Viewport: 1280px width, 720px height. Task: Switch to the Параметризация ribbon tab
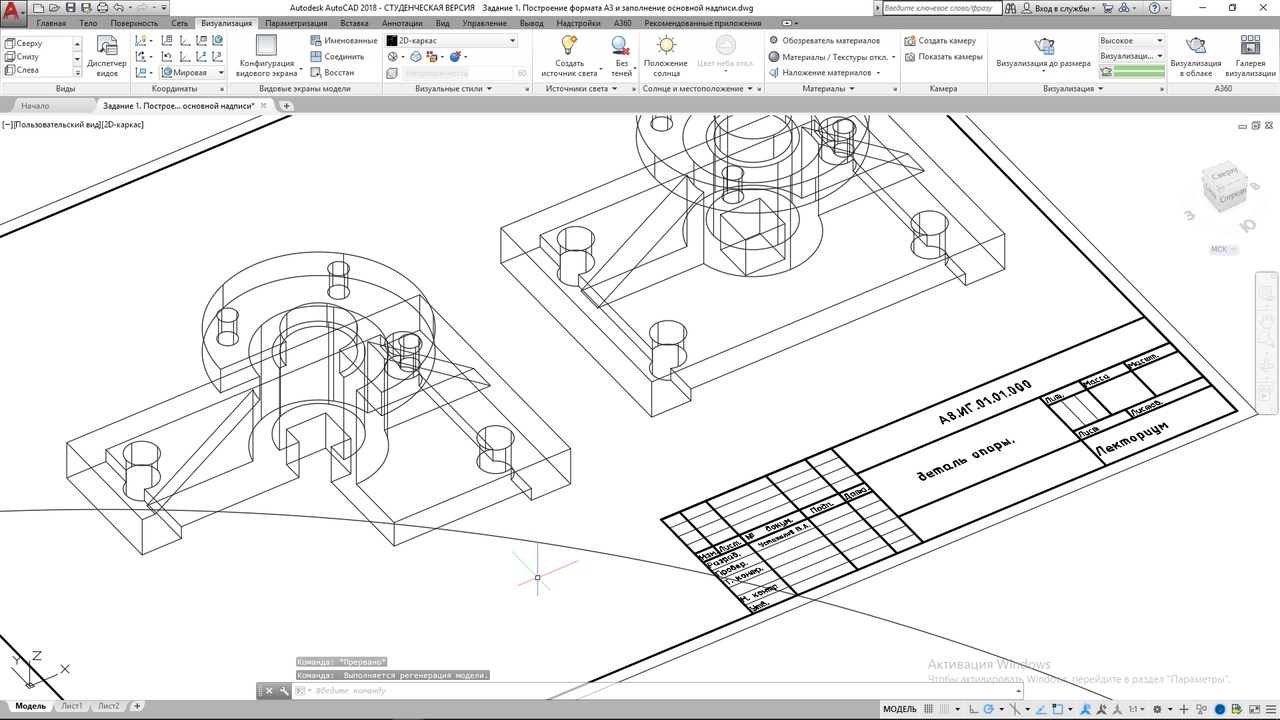tap(296, 23)
